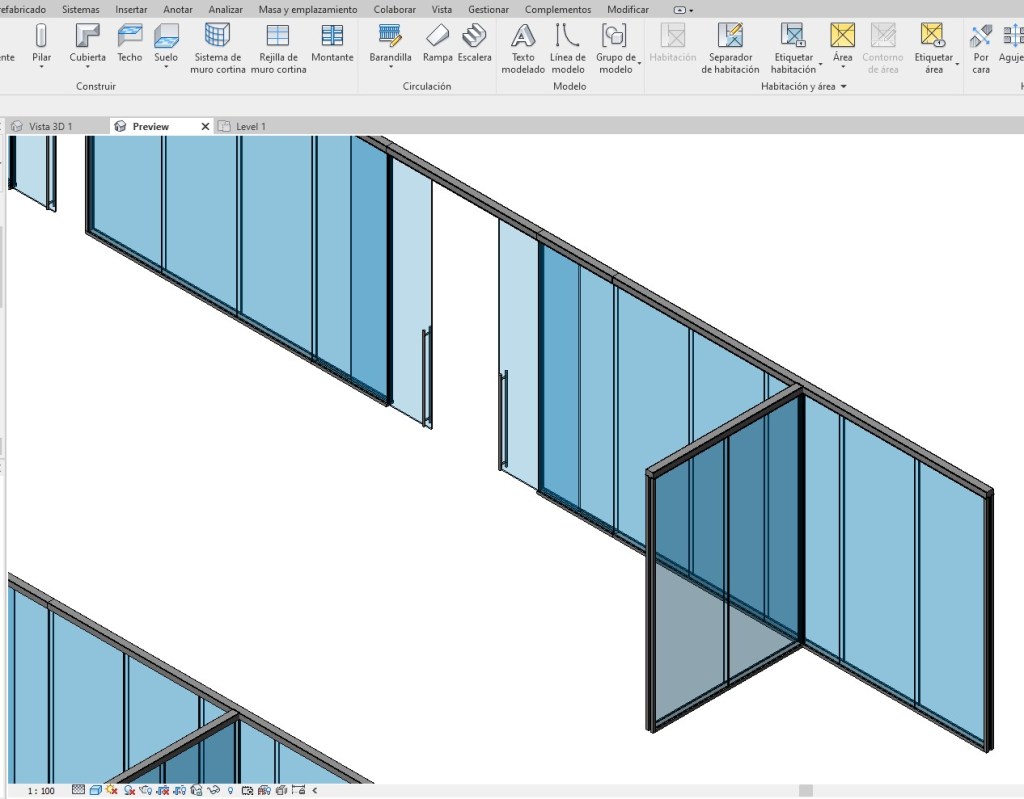The height and width of the screenshot is (799, 1024).
Task: Toggle shadows in the status bar
Action: click(128, 791)
